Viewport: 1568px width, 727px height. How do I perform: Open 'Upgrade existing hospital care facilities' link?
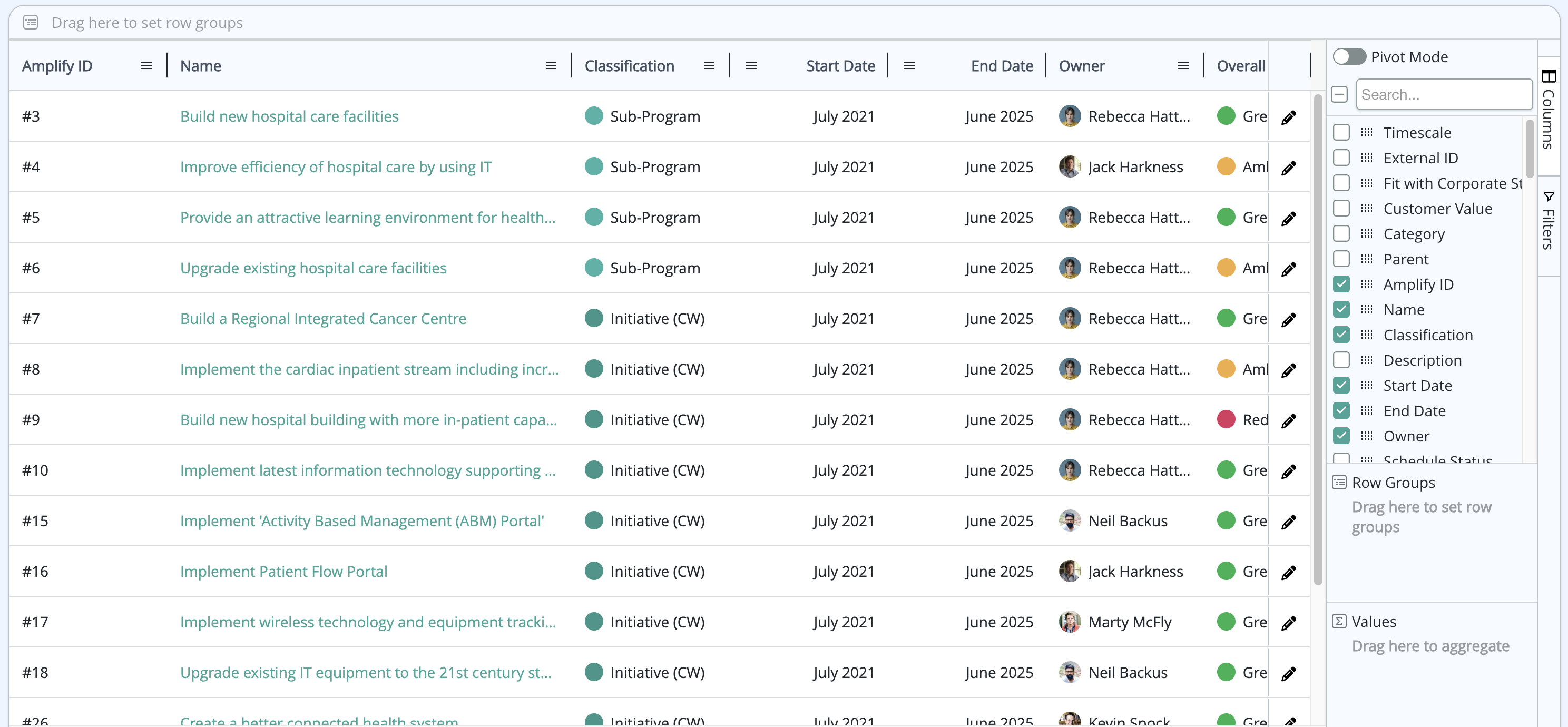click(313, 268)
